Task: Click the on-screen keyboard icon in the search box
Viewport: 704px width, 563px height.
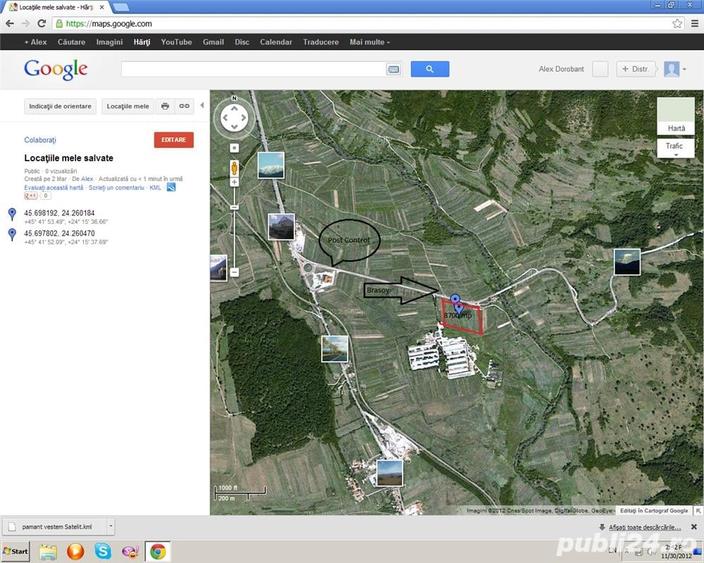Action: tap(393, 69)
